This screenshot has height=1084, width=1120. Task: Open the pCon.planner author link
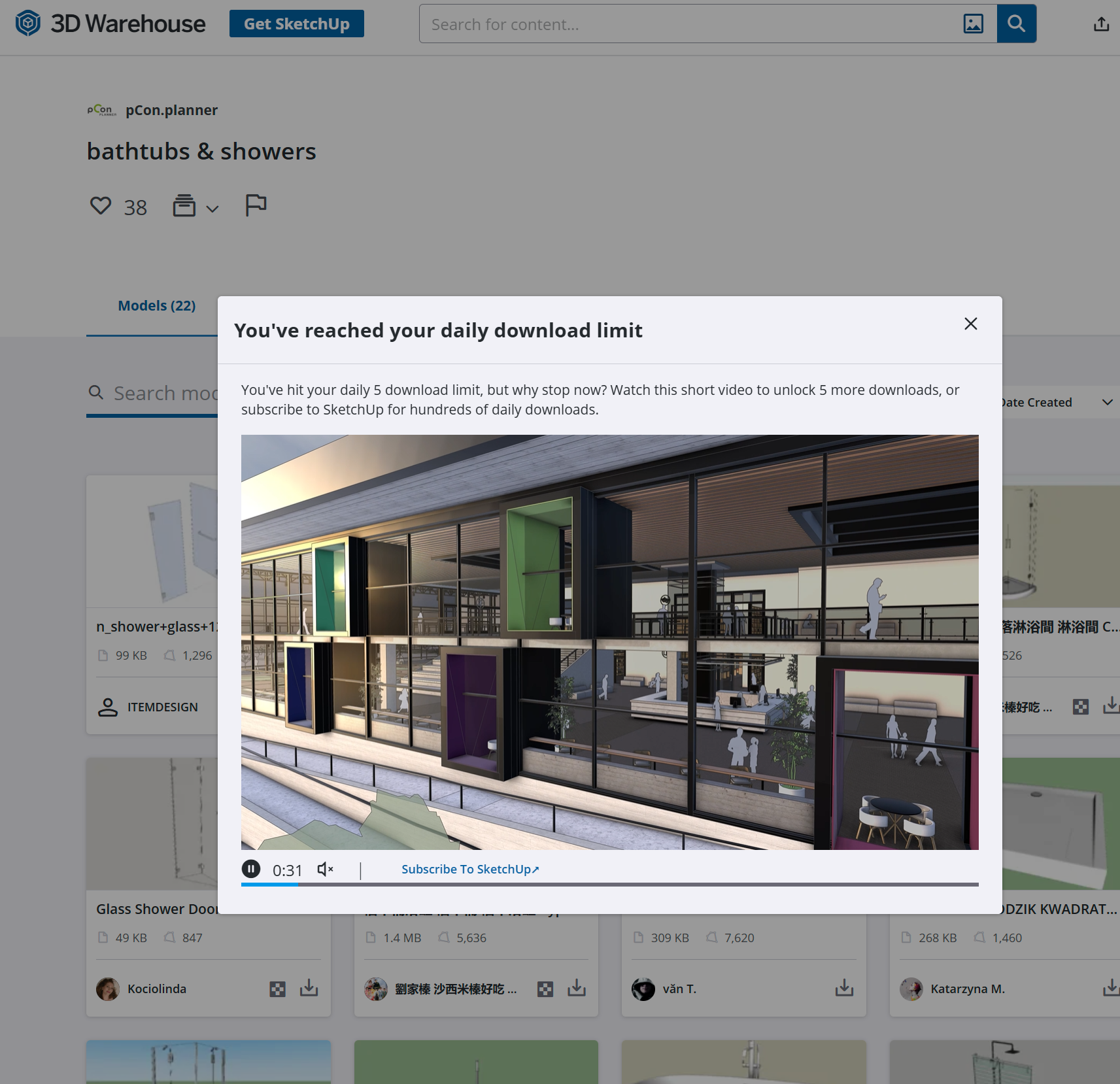(171, 110)
